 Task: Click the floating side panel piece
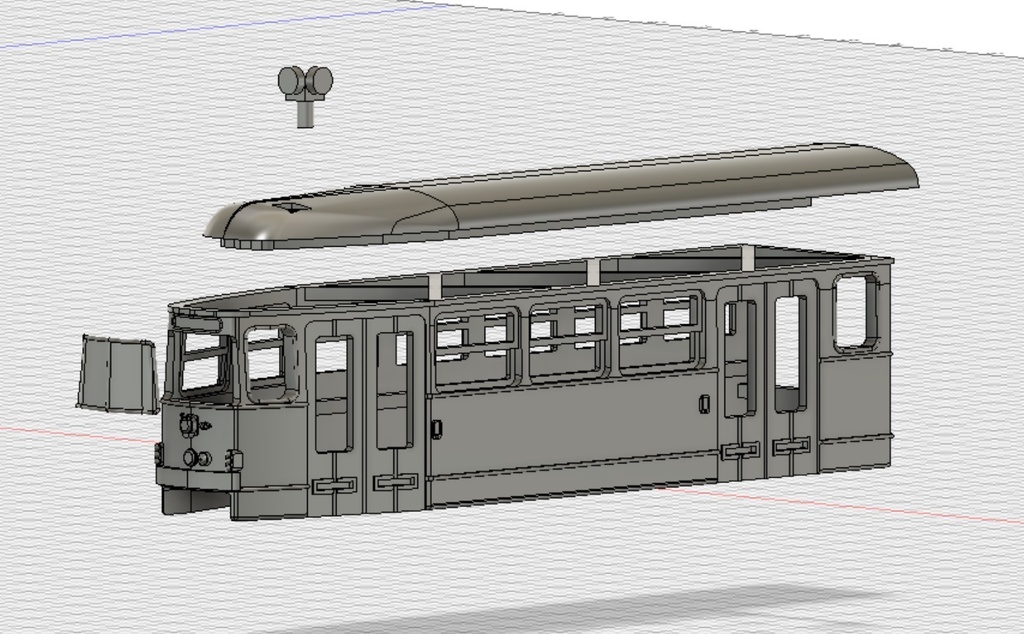(115, 370)
